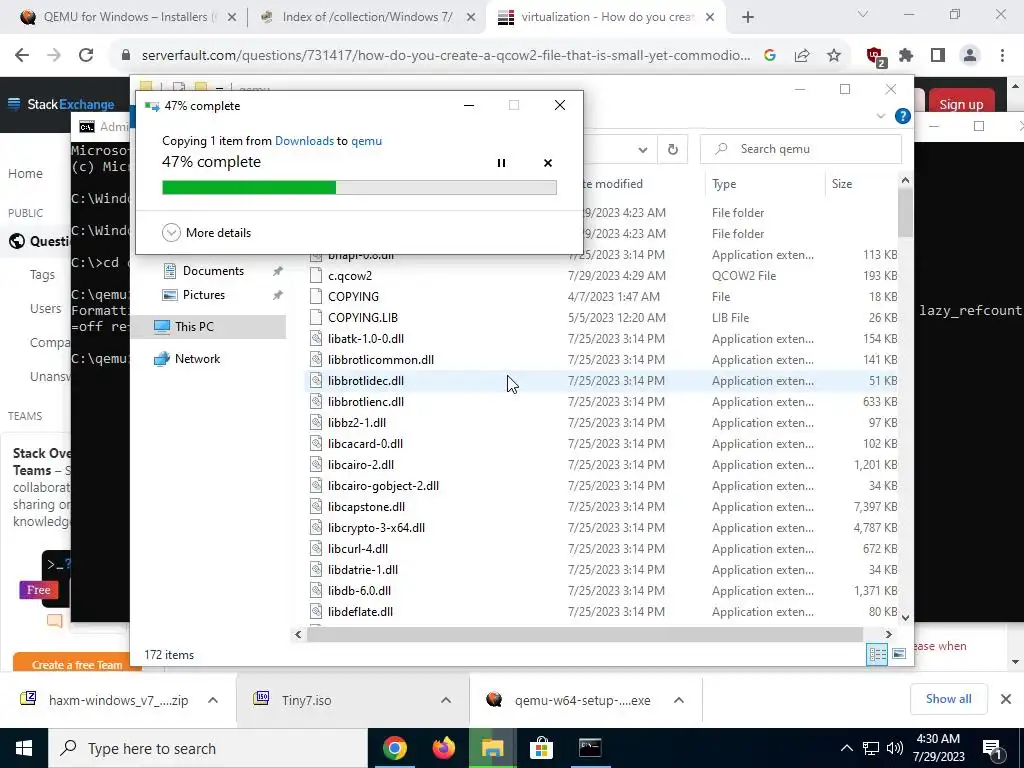Image resolution: width=1024 pixels, height=768 pixels.
Task: Open uBlock extension shield icon
Action: pos(875,57)
